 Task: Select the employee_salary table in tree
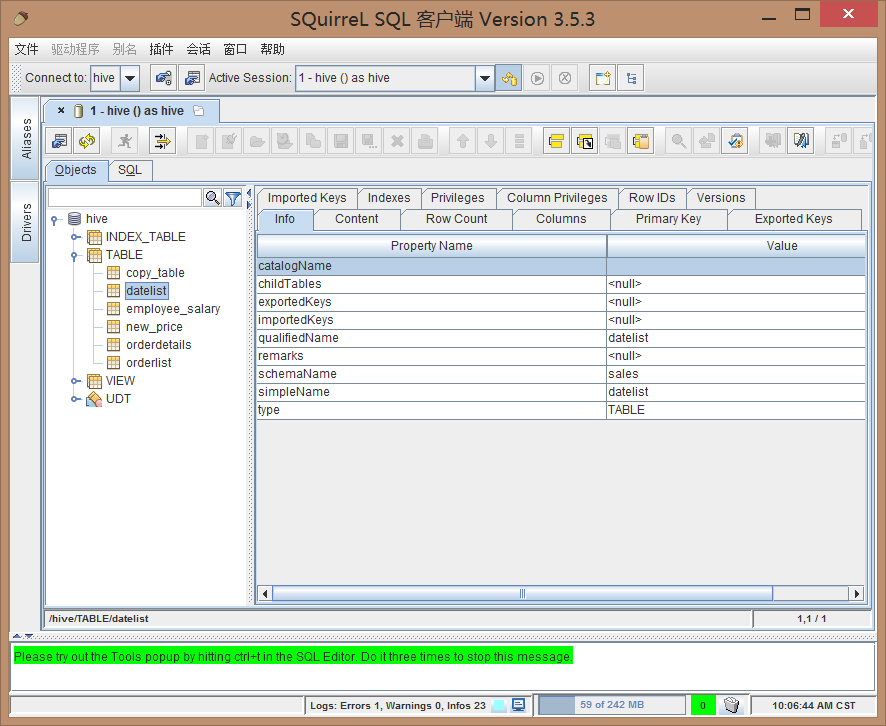[173, 309]
